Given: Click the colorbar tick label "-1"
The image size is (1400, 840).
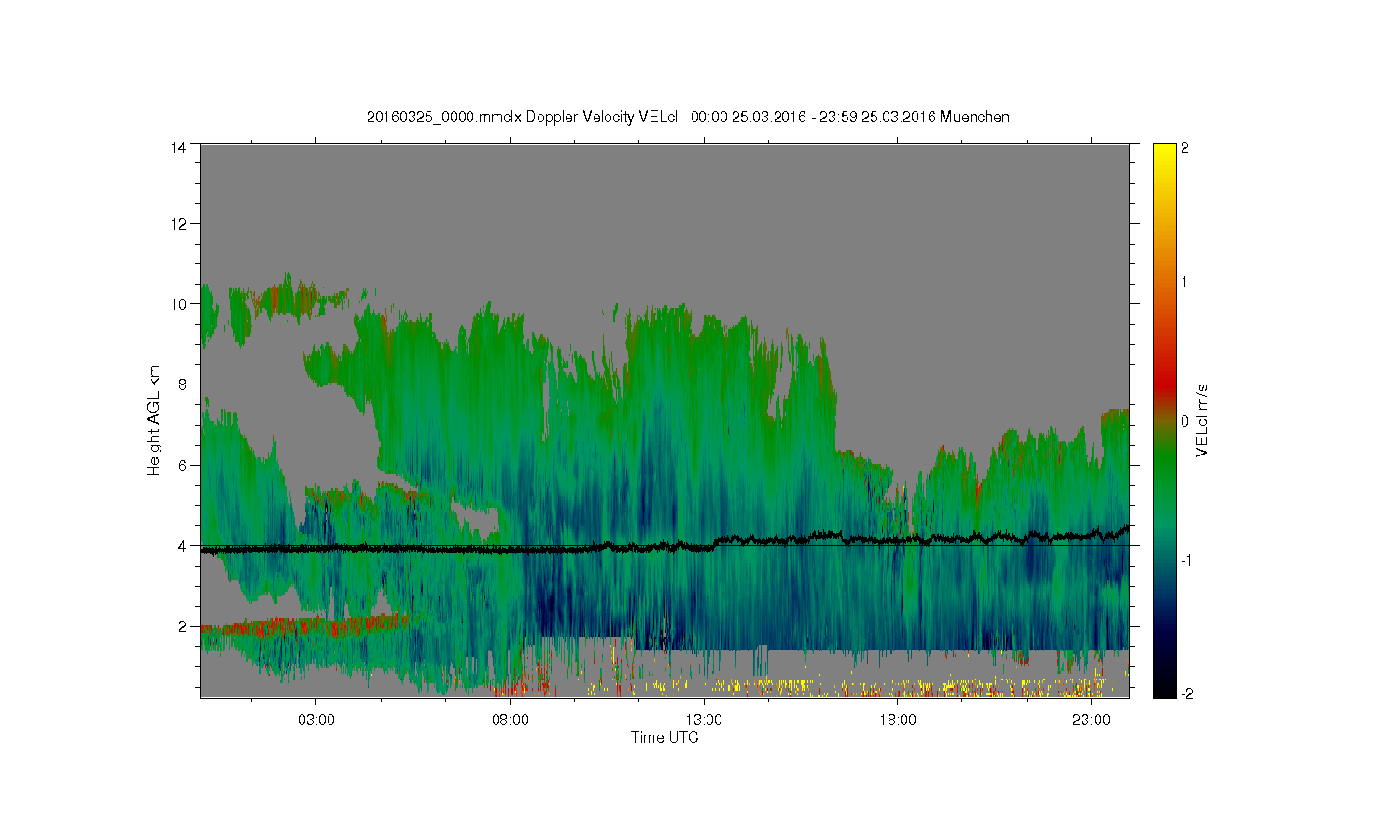Looking at the screenshot, I should click(x=1187, y=560).
